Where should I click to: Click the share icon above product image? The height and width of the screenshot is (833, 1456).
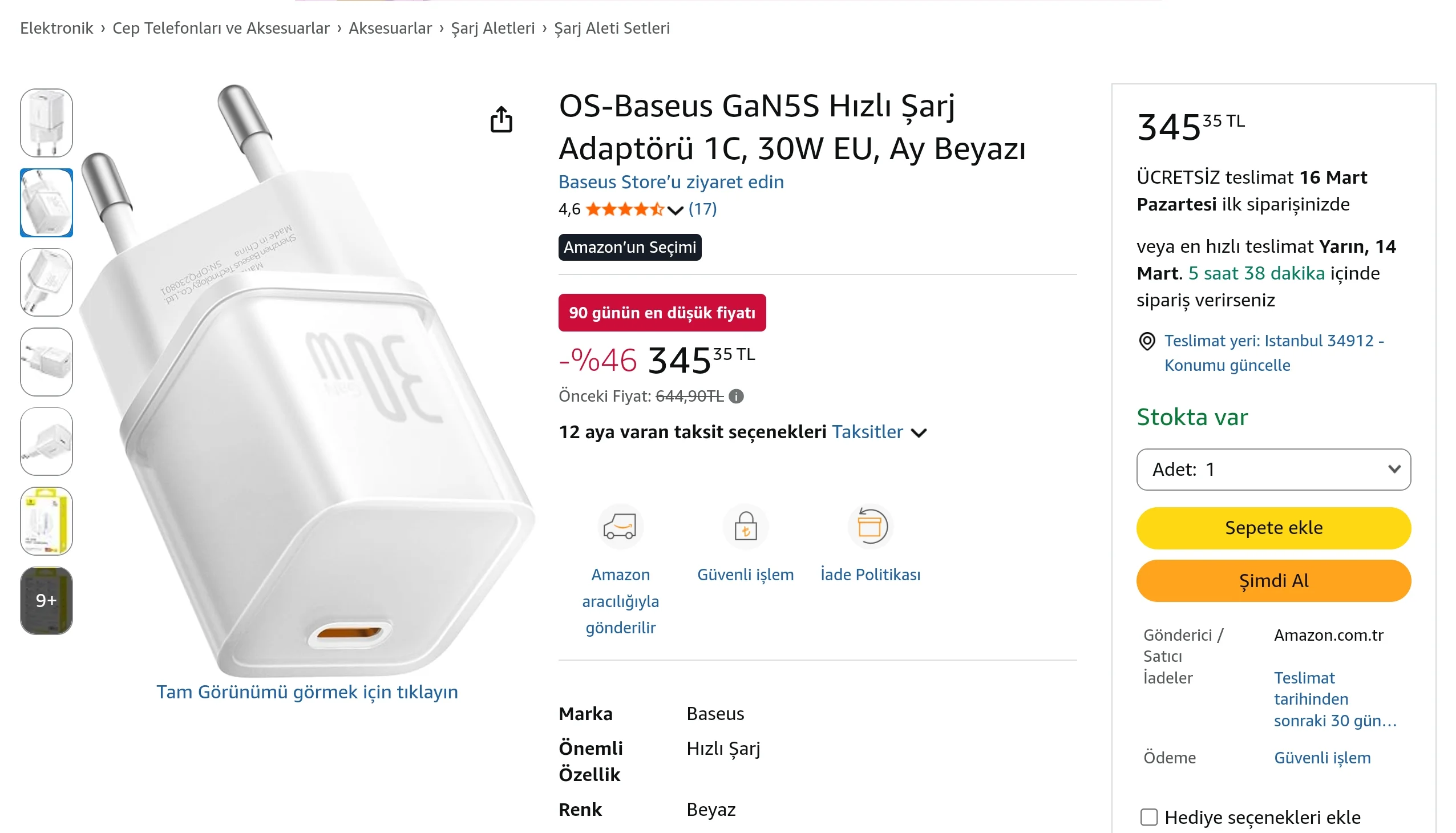(x=501, y=120)
